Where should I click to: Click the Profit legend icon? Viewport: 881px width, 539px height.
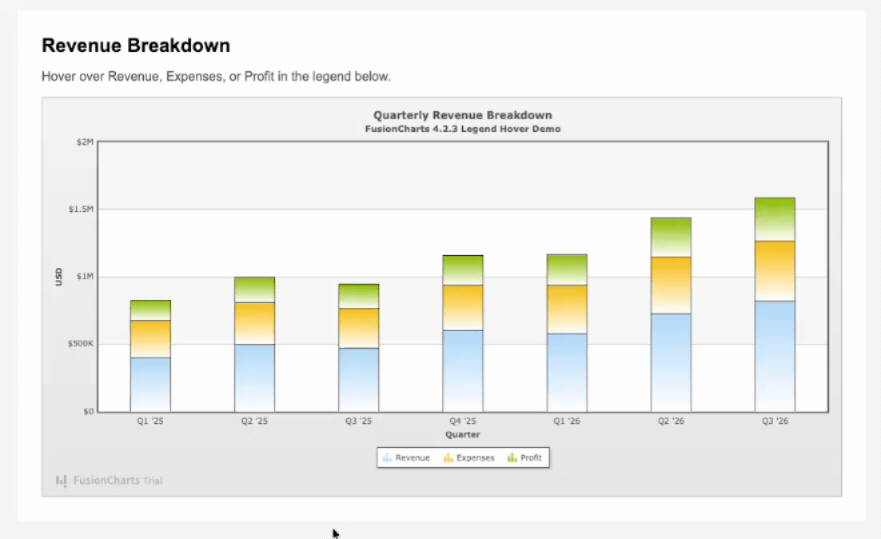coord(512,458)
